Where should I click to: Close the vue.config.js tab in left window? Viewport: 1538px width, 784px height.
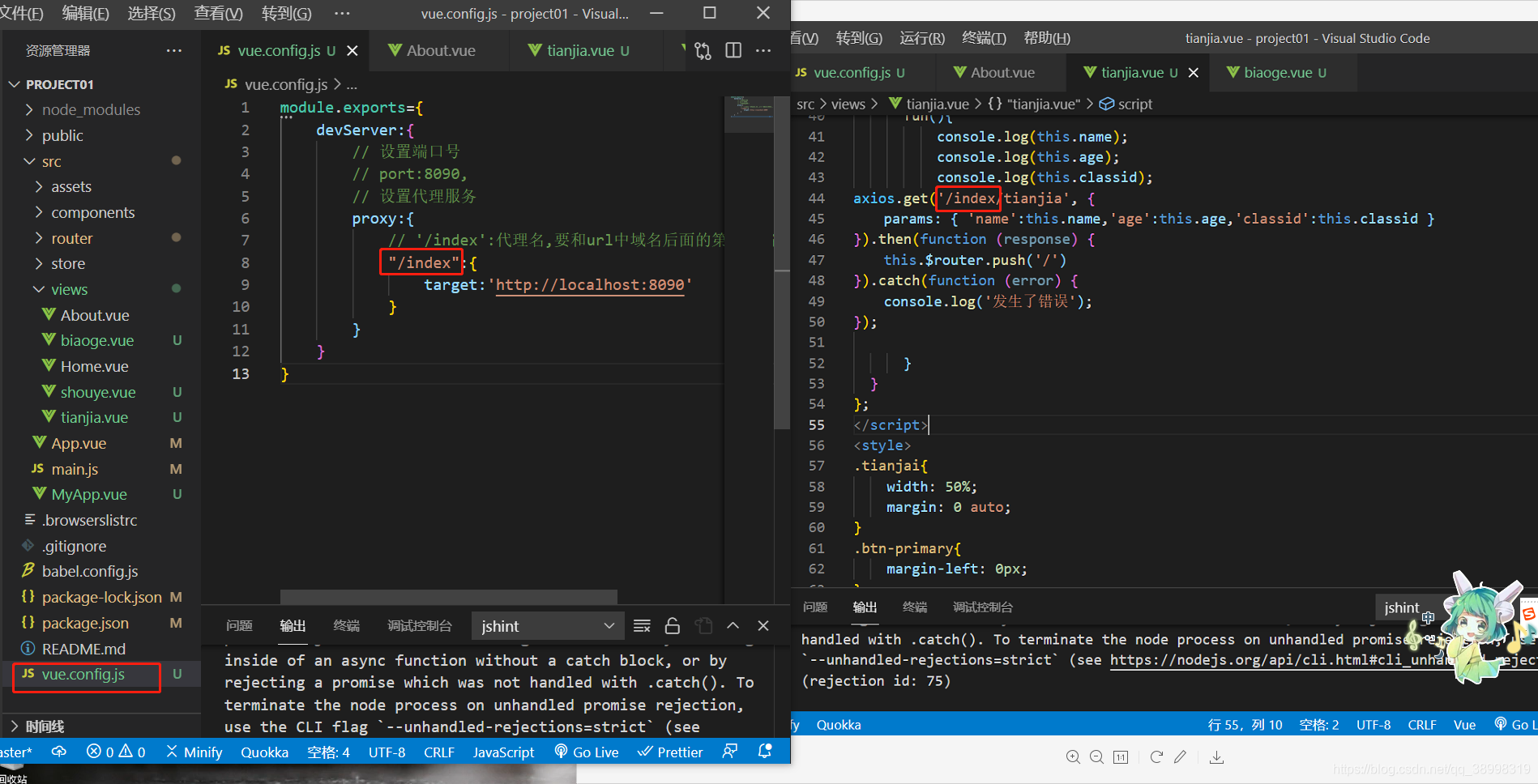352,50
